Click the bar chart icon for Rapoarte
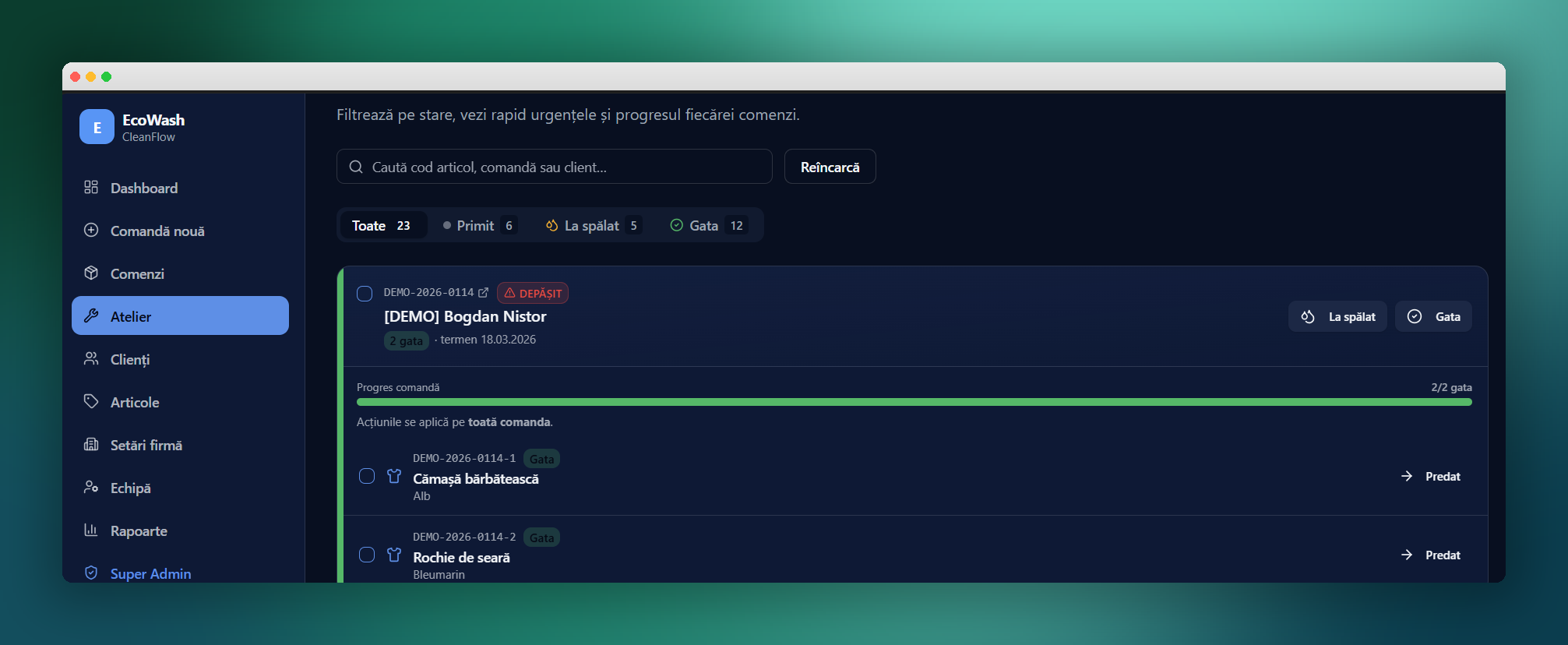This screenshot has width=1568, height=645. click(91, 530)
